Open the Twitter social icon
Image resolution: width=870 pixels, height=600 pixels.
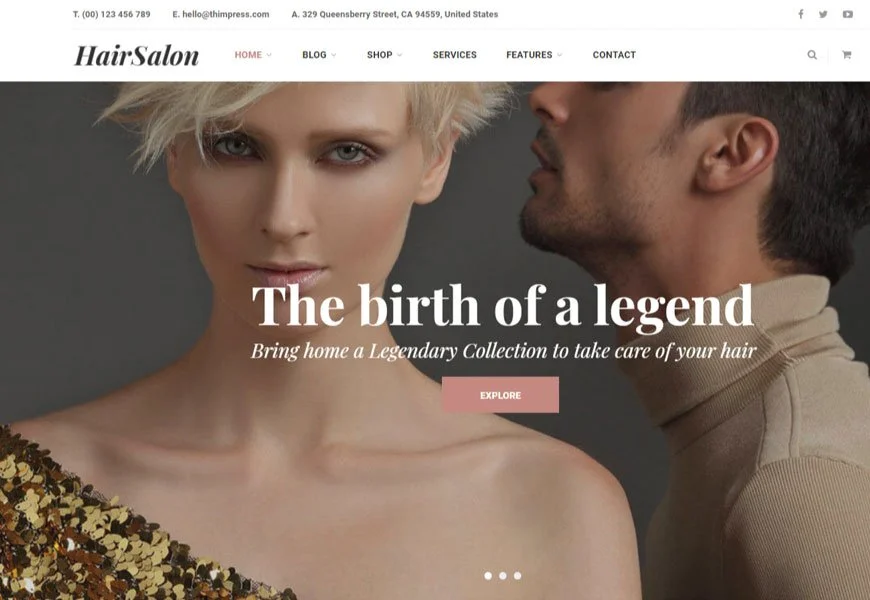[823, 14]
